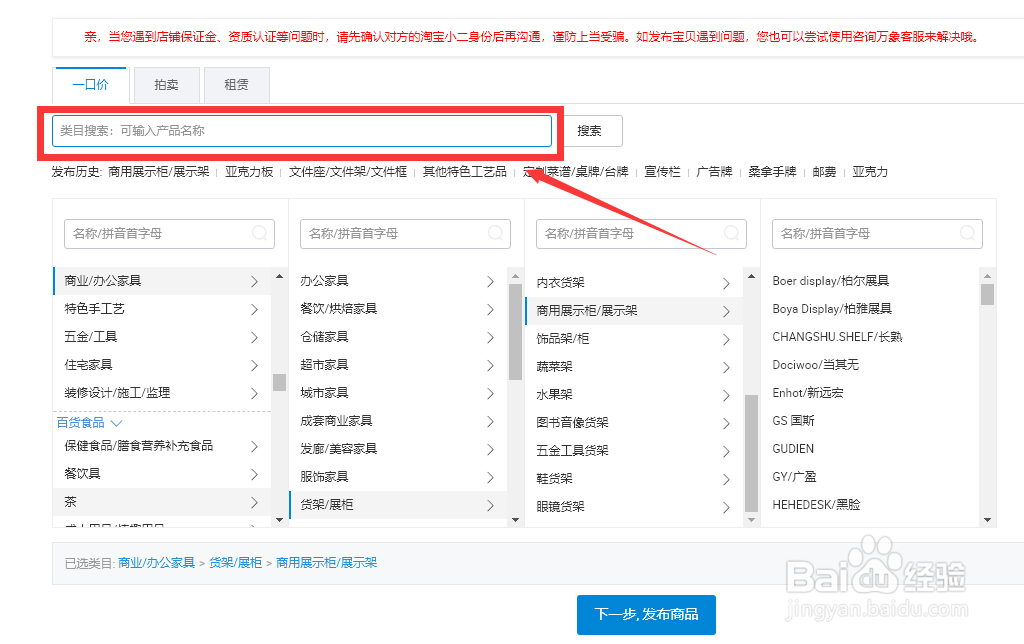This screenshot has width=1024, height=644.
Task: Click the search icon beside second 名称/拼音首字母 box
Action: tap(494, 233)
